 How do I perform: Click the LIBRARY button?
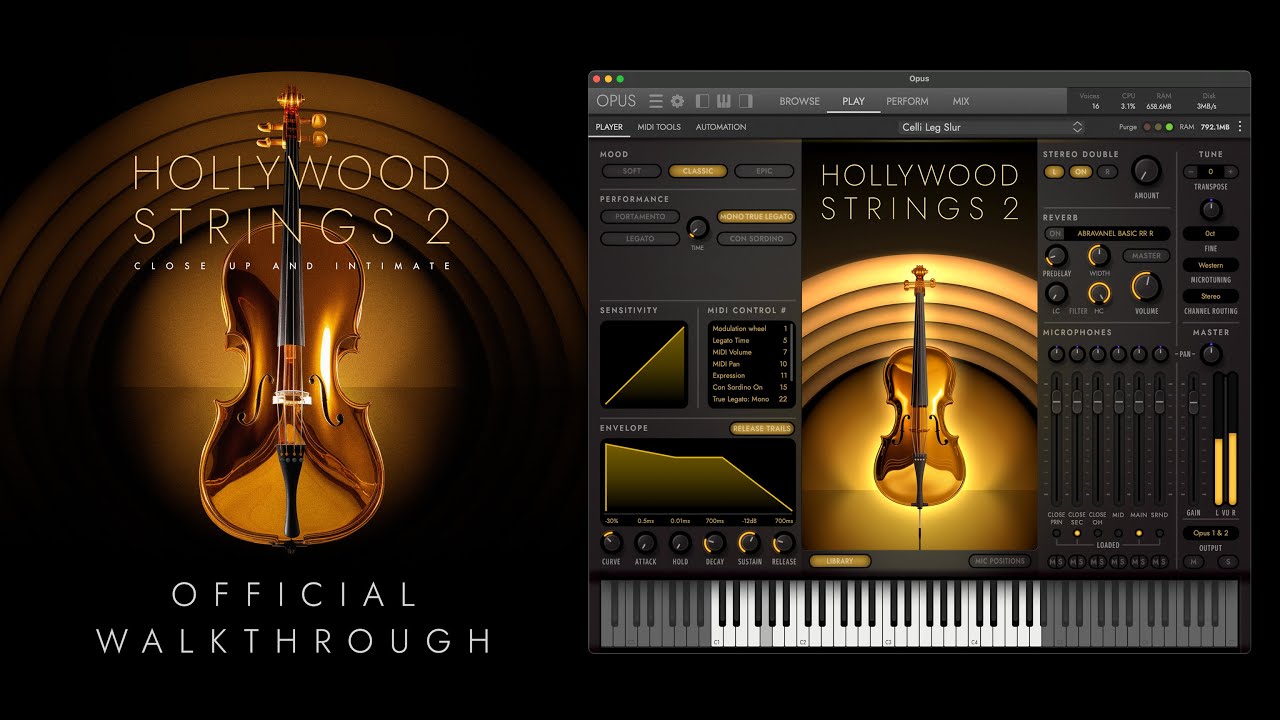[840, 561]
